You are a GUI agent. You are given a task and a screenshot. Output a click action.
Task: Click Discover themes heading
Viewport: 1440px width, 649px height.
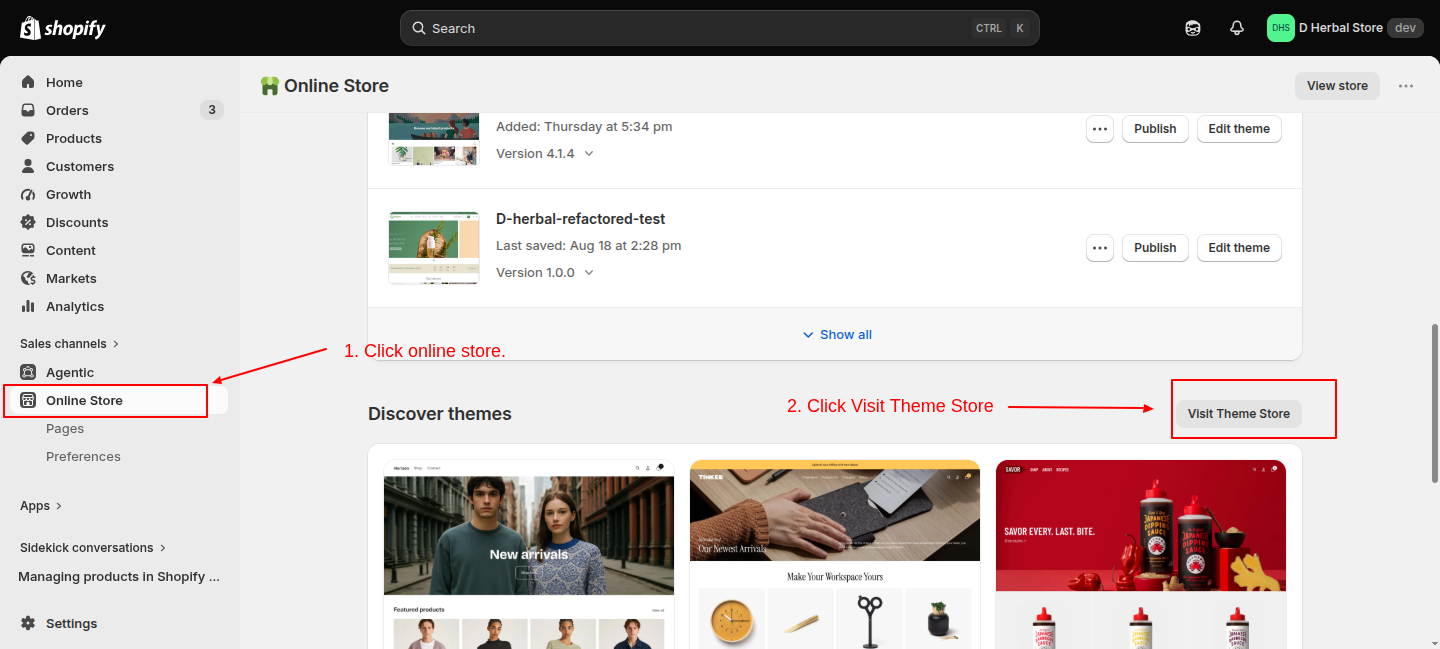(x=440, y=414)
